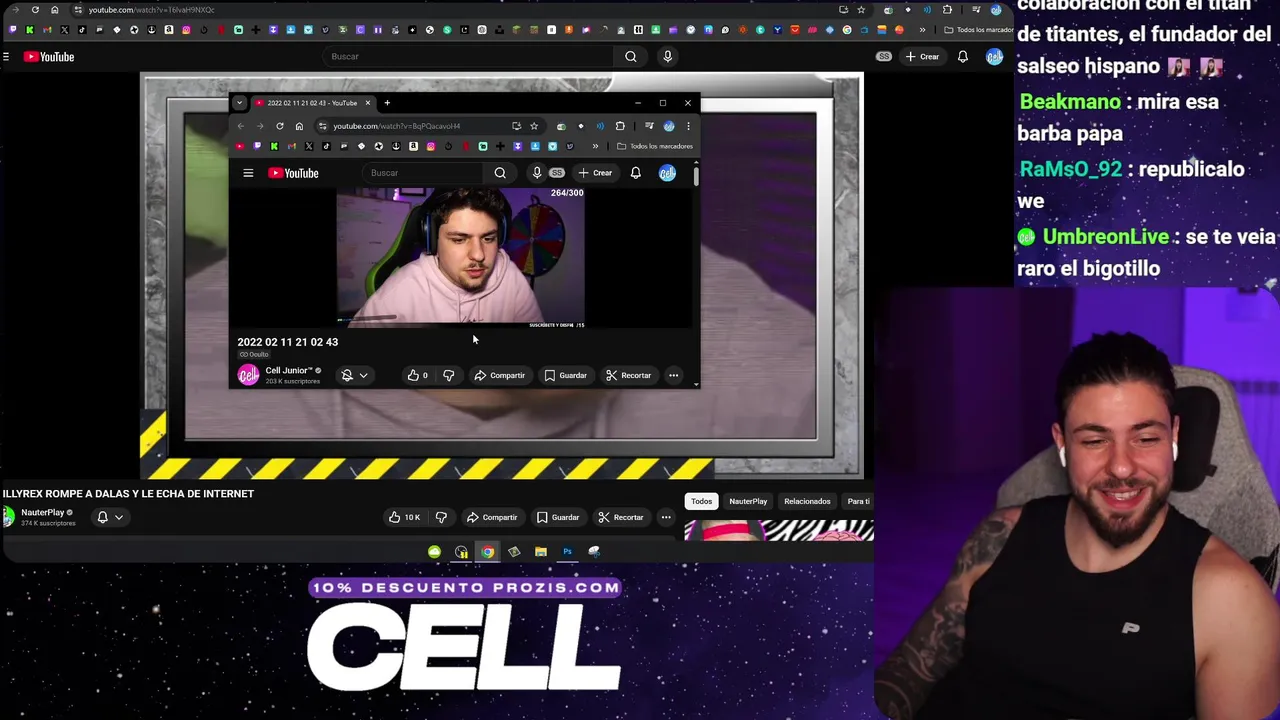The width and height of the screenshot is (1280, 720).
Task: Like the Cell Junior video with 0 likes
Action: [x=417, y=375]
